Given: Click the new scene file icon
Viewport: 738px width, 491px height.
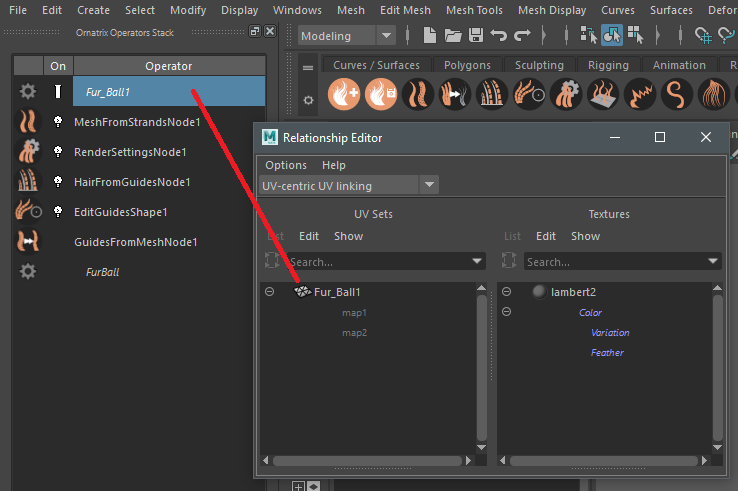Looking at the screenshot, I should (x=430, y=36).
